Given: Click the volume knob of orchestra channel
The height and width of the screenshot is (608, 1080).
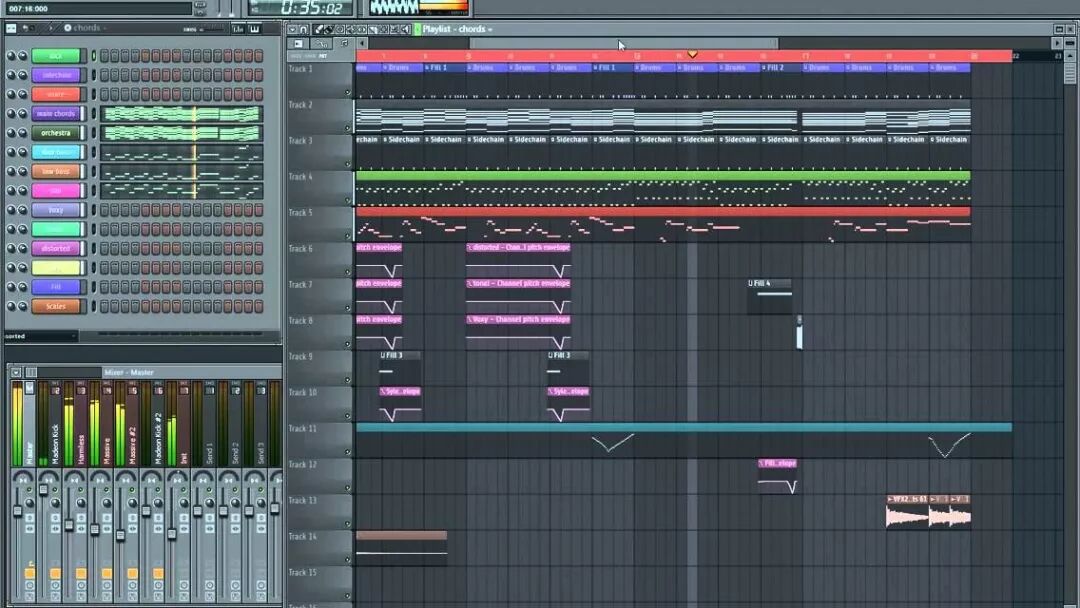Looking at the screenshot, I should tap(23, 133).
